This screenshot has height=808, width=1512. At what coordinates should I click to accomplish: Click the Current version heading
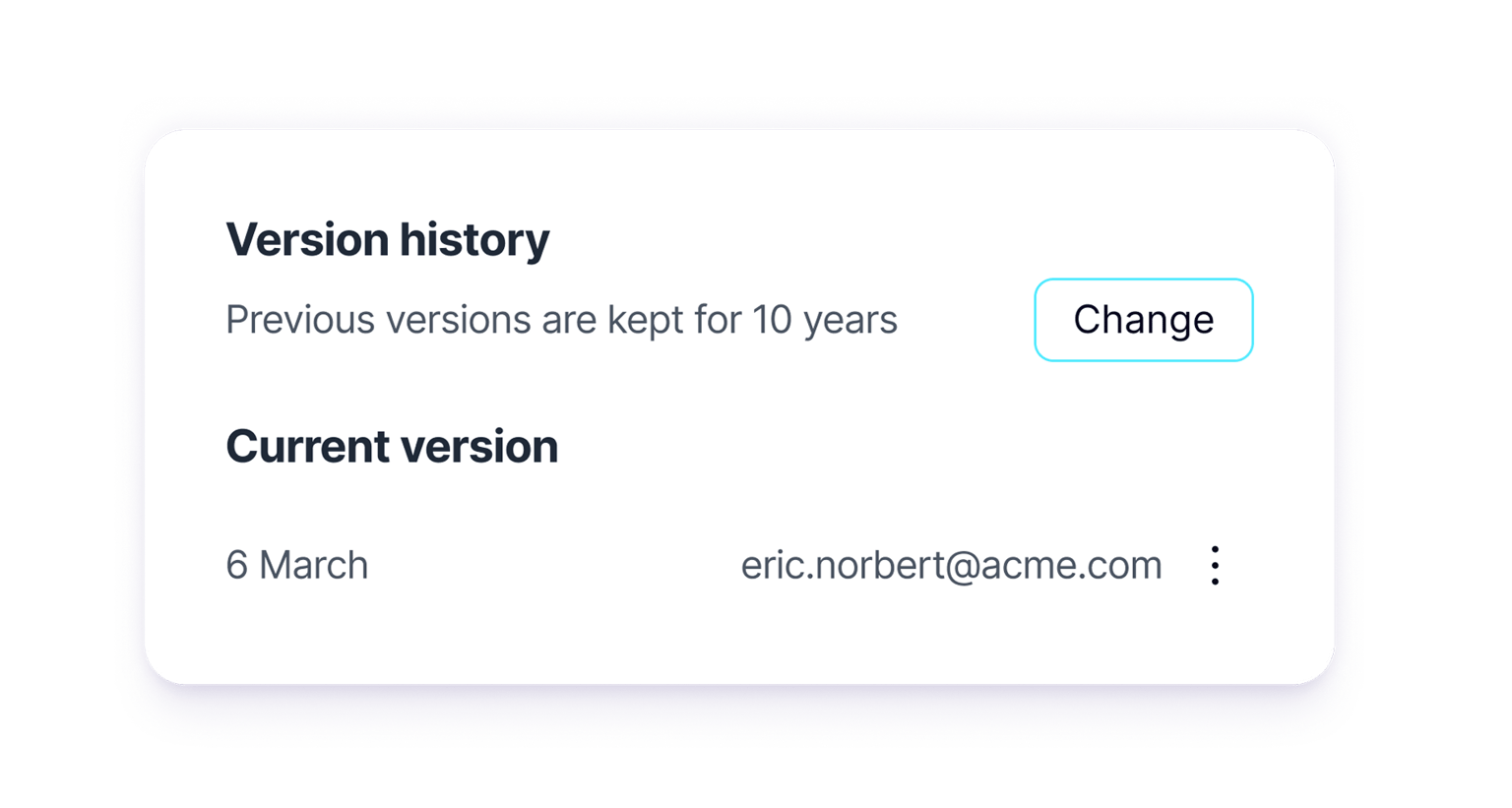point(392,447)
